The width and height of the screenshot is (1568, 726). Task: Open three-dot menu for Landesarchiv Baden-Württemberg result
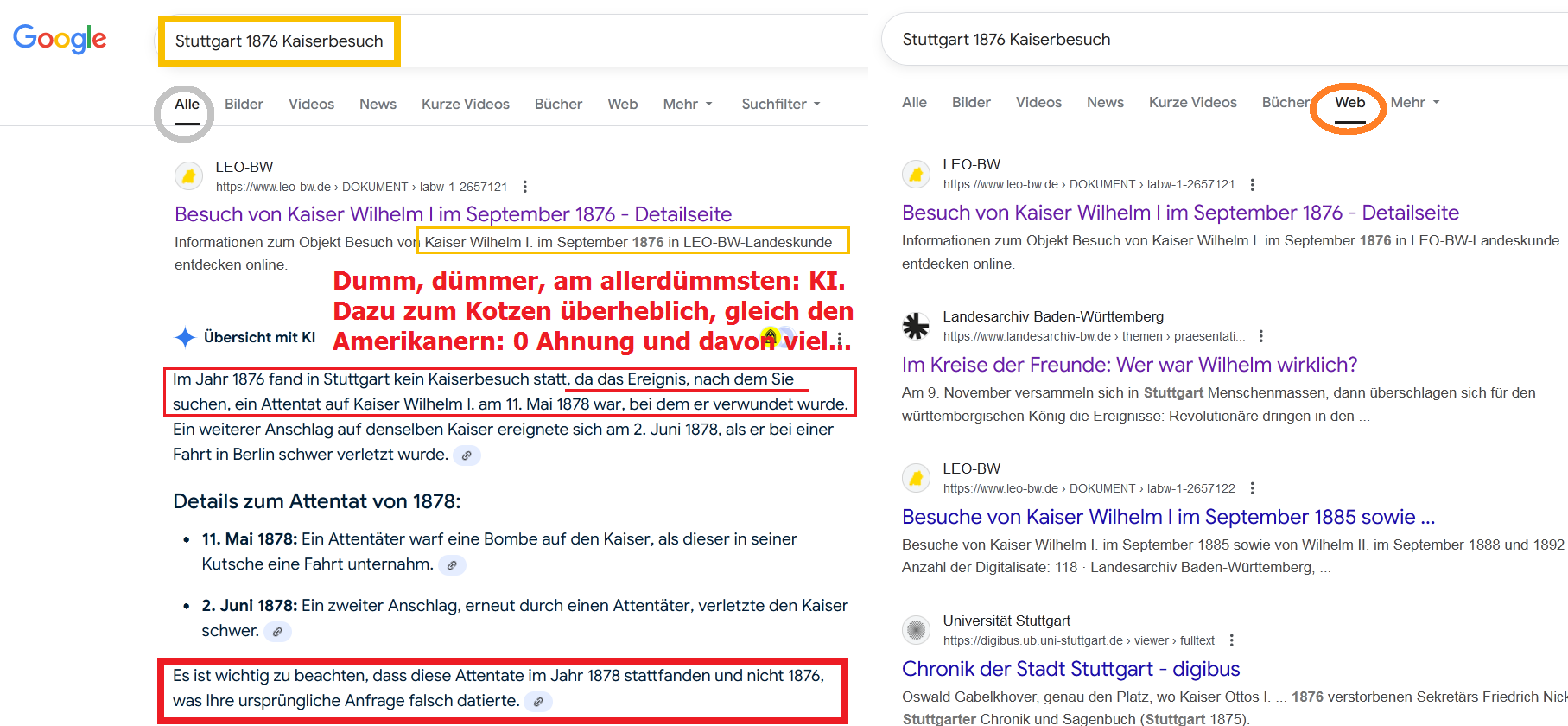tap(1261, 336)
